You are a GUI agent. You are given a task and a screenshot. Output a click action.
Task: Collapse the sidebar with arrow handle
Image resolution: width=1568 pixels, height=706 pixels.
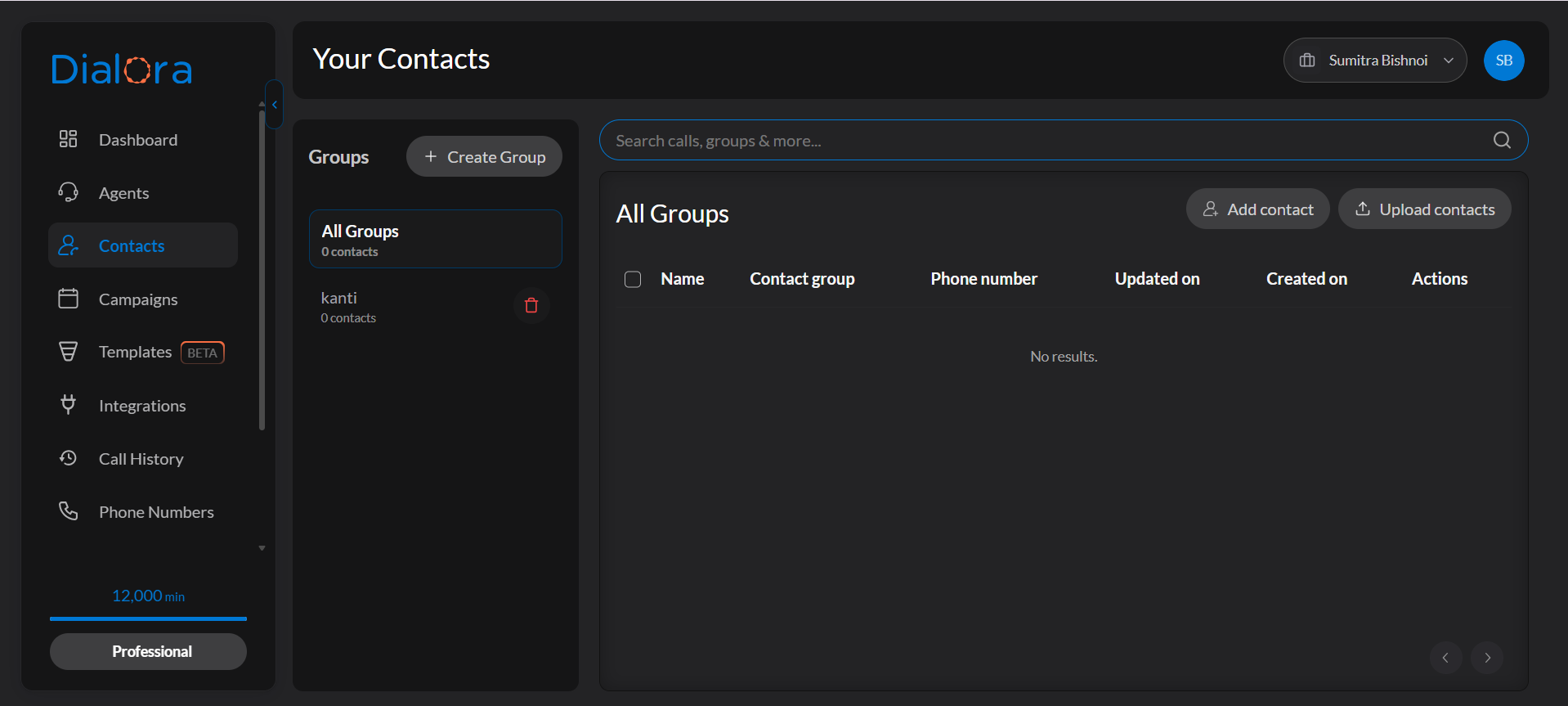click(275, 105)
